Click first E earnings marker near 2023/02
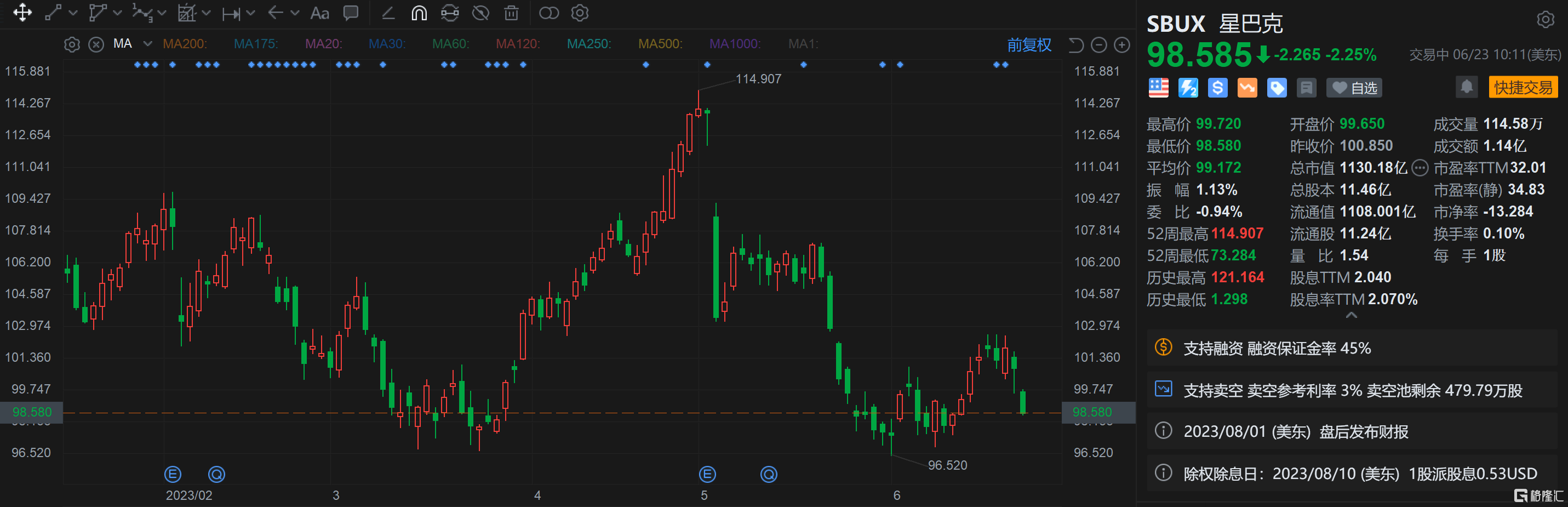Screen dimensions: 1568x507 pos(173,474)
